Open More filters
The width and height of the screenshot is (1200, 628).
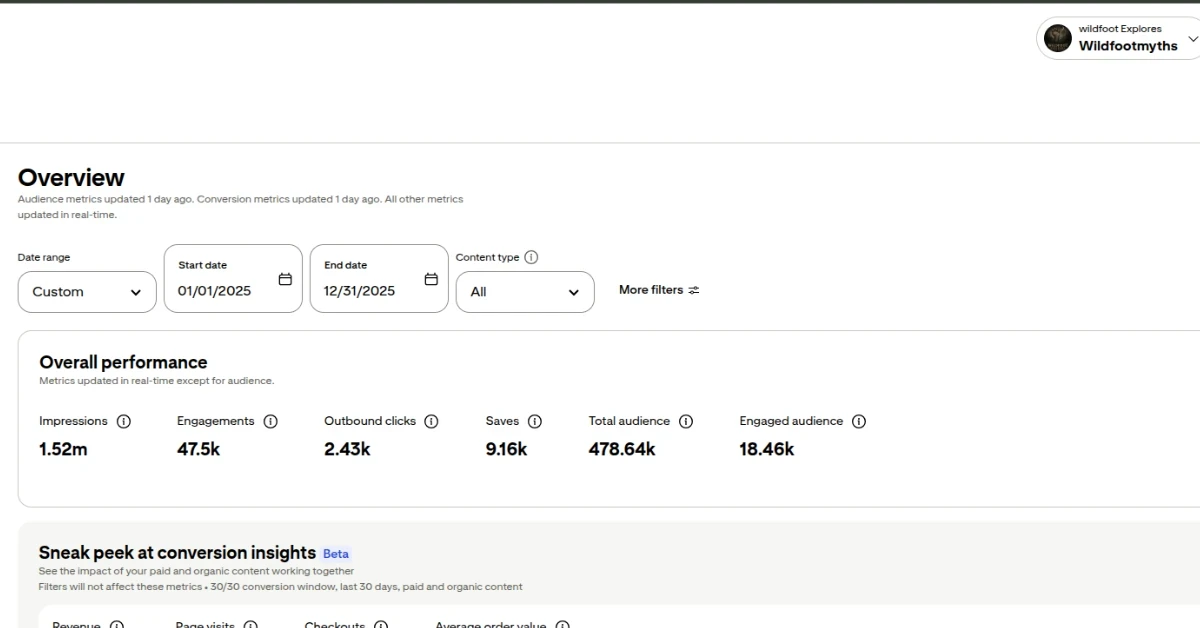pyautogui.click(x=659, y=290)
